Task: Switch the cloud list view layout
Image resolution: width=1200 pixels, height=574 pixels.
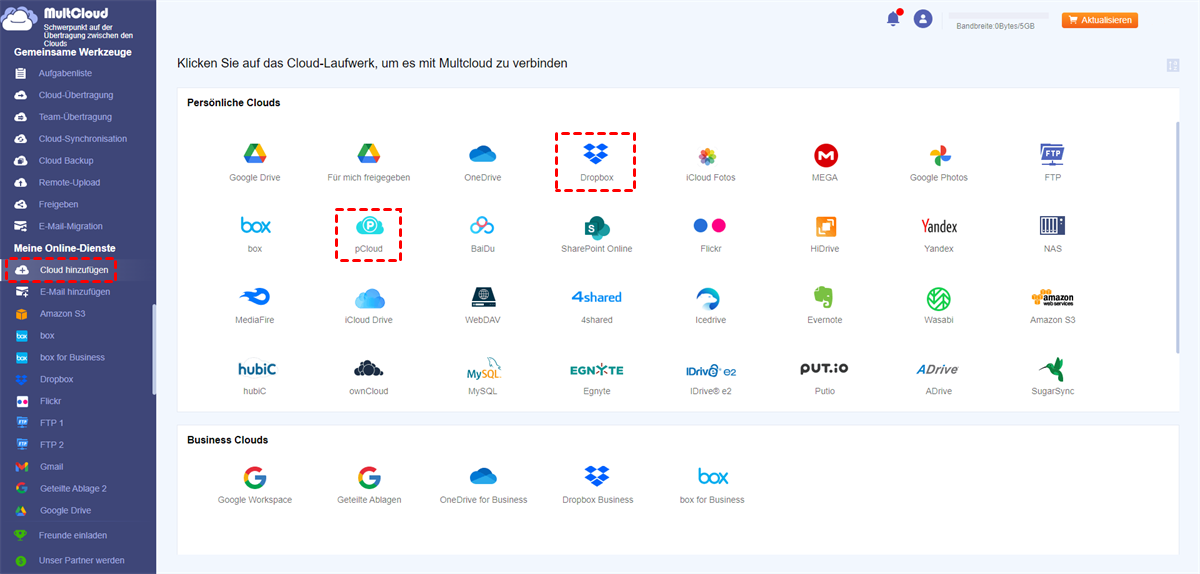Action: [x=1173, y=66]
